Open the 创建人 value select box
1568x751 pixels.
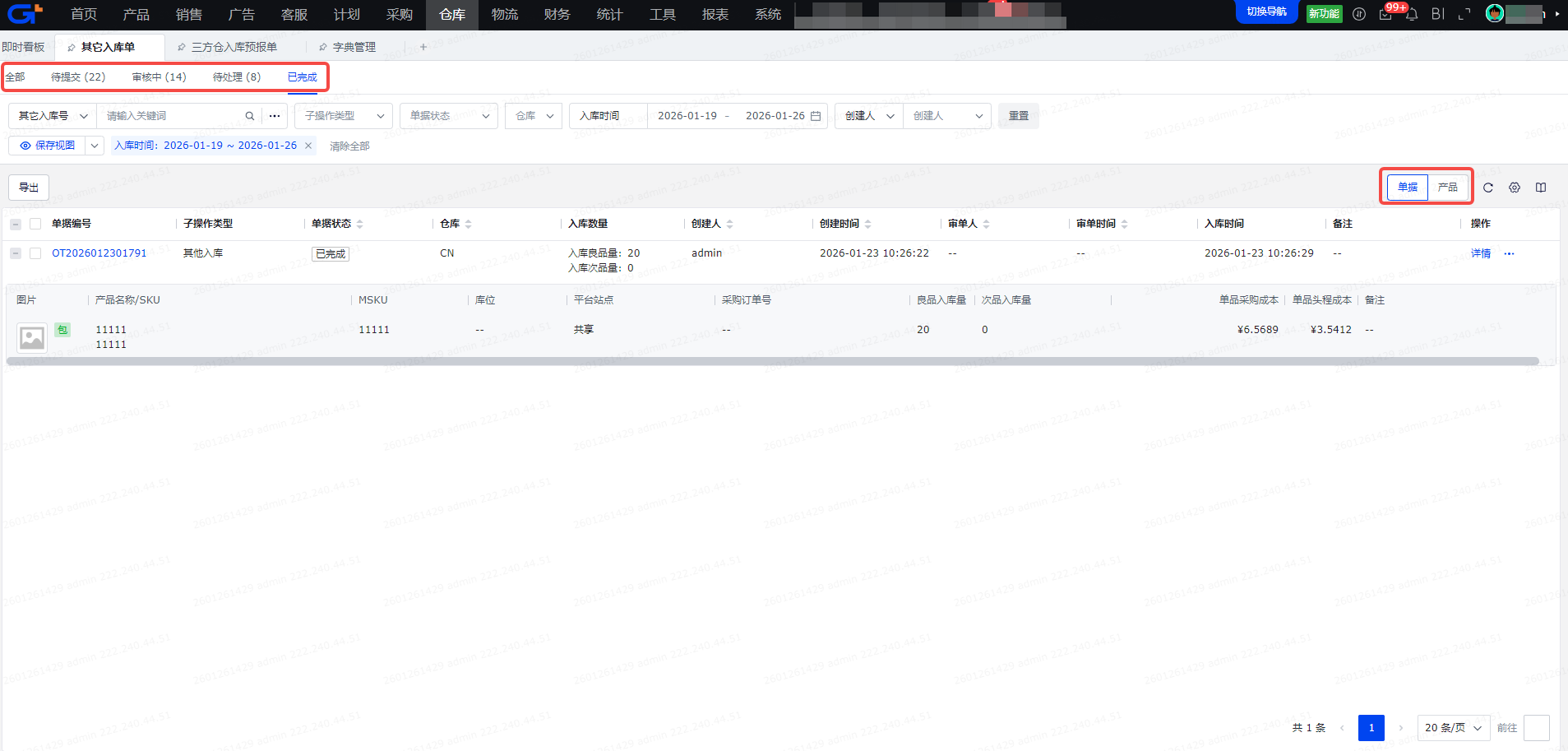pos(947,116)
